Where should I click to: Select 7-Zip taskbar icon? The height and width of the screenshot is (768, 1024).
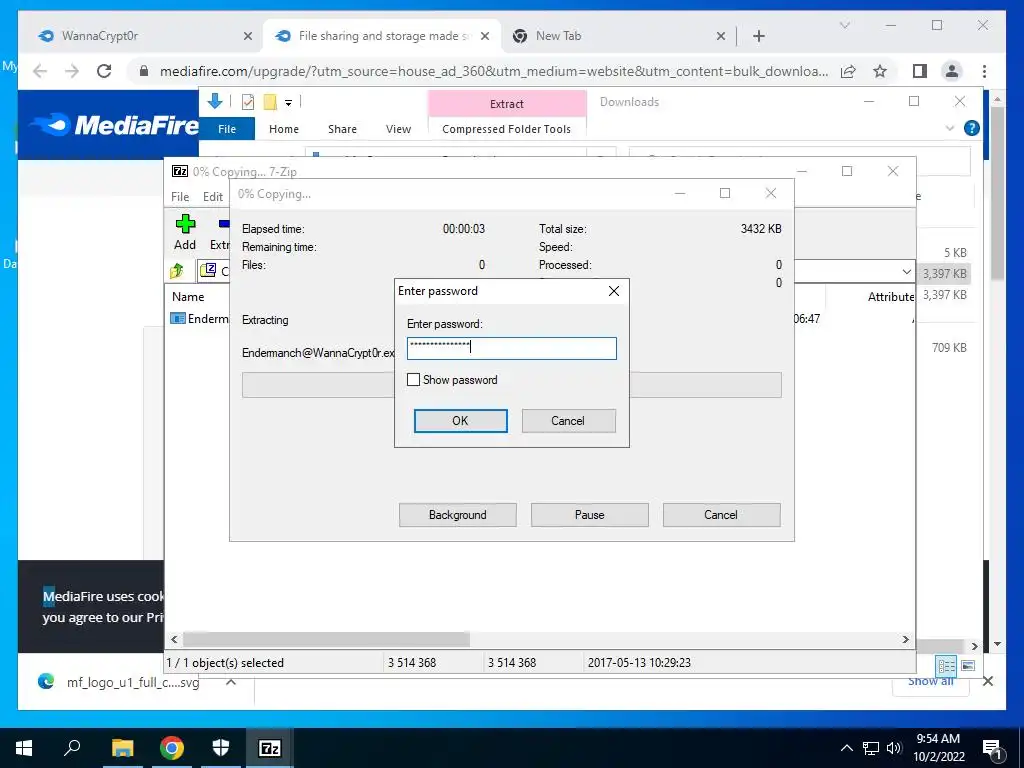(x=270, y=748)
